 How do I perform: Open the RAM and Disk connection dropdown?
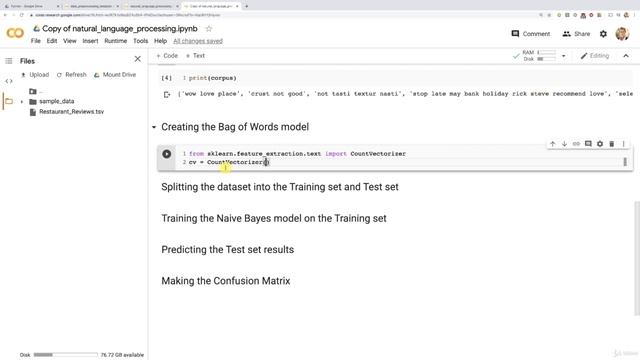coord(564,56)
